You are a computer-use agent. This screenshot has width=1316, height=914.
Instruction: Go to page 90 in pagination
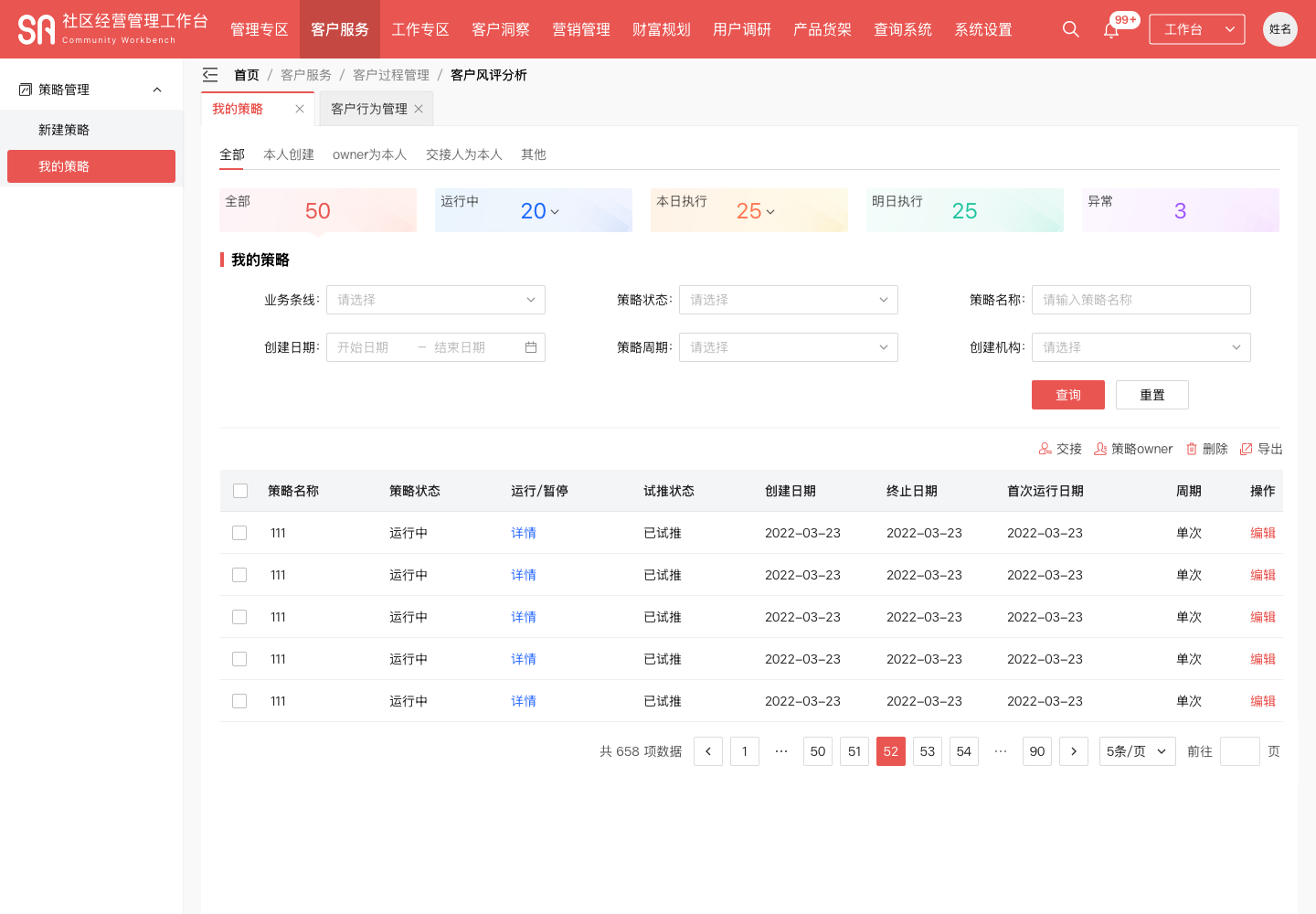1037,751
